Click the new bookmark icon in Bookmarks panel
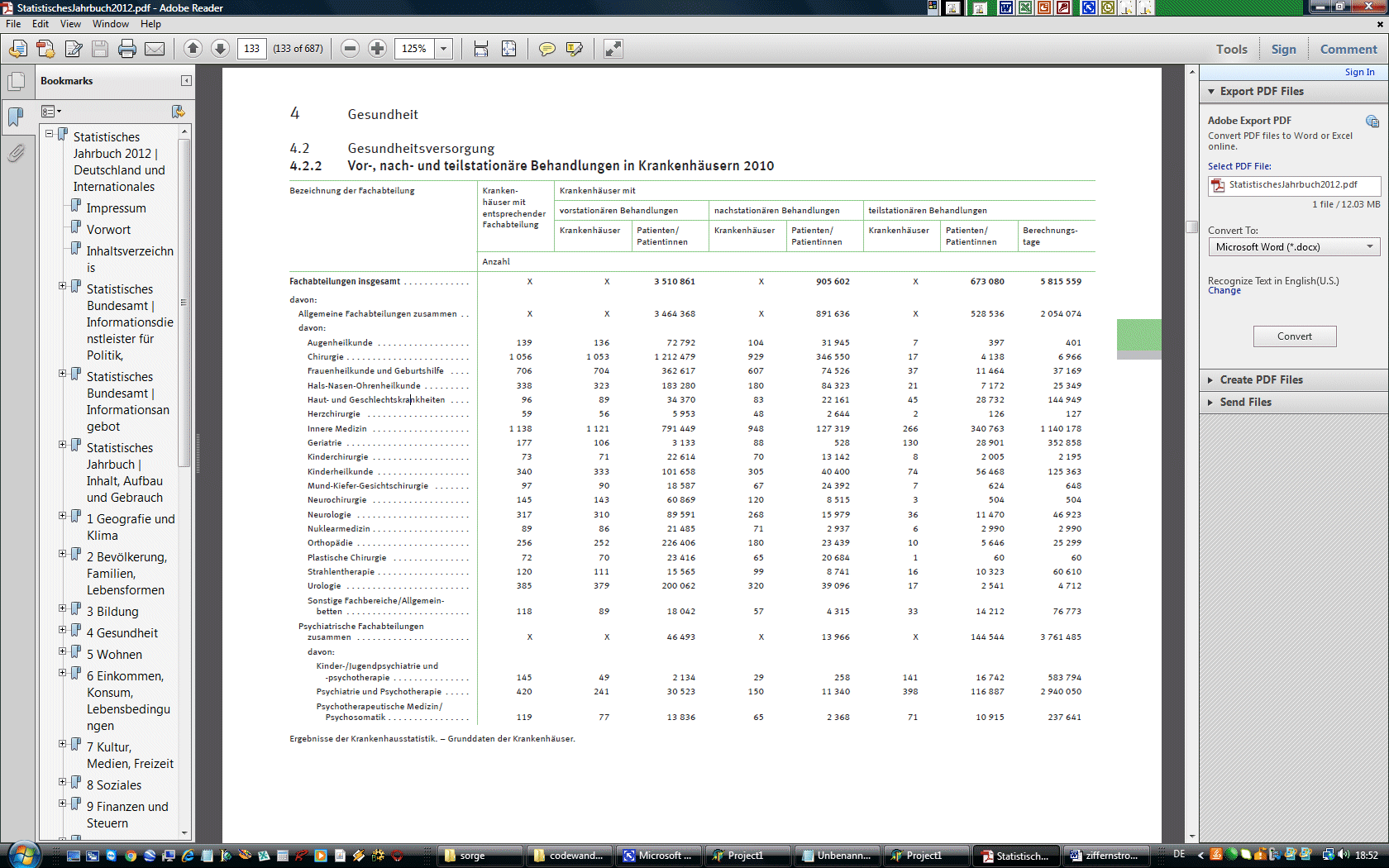1389x868 pixels. tap(177, 112)
